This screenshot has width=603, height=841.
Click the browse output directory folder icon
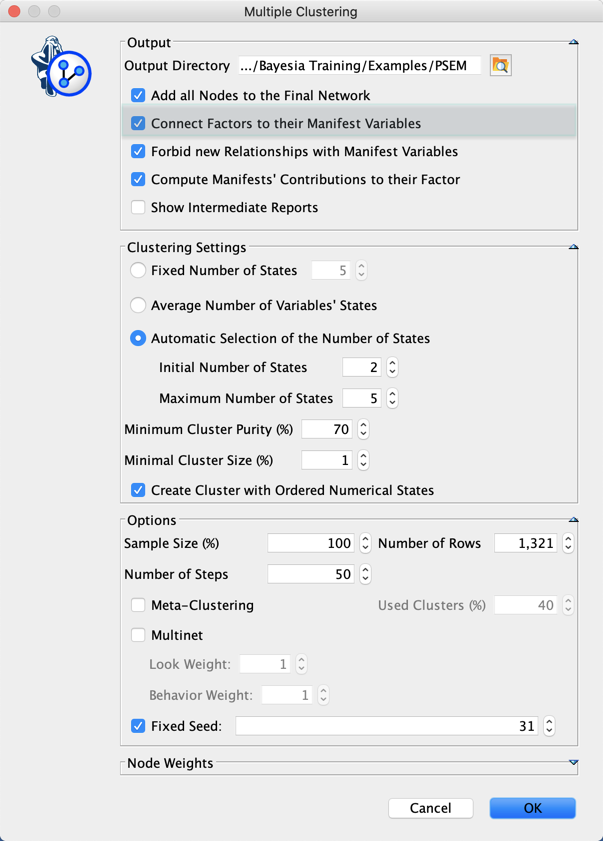point(500,66)
